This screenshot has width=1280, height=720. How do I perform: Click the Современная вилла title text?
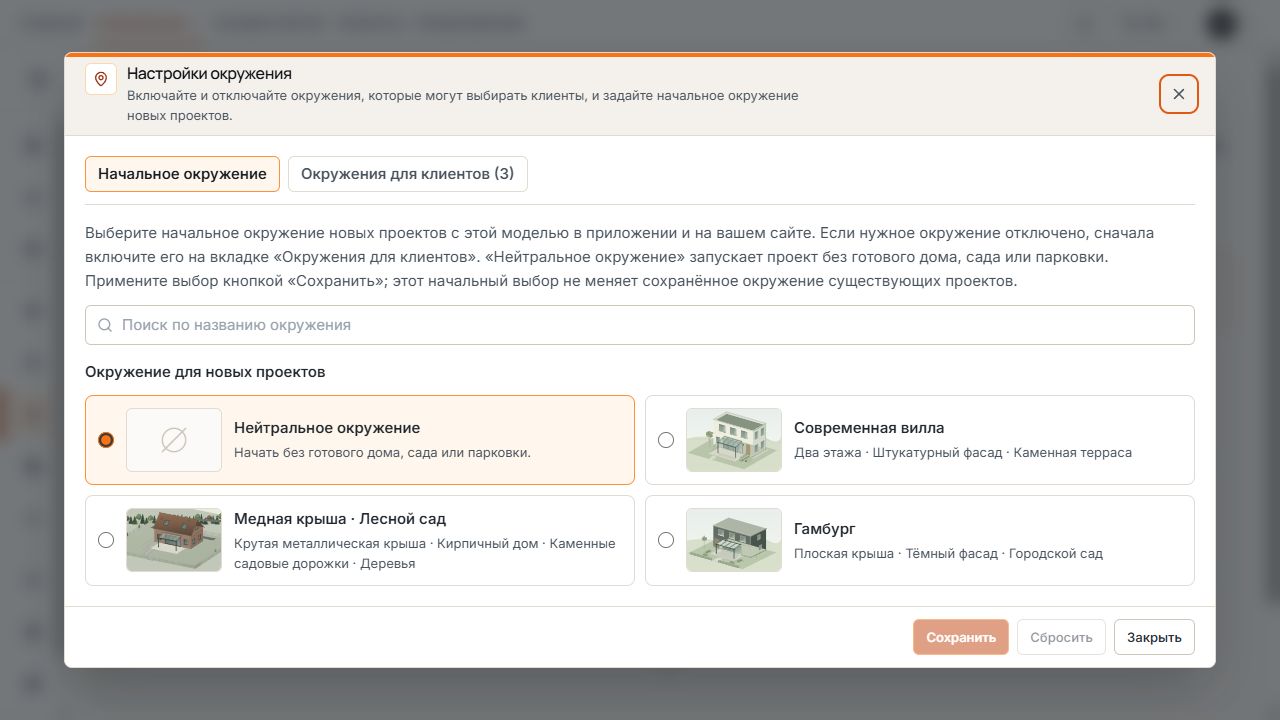coord(869,428)
